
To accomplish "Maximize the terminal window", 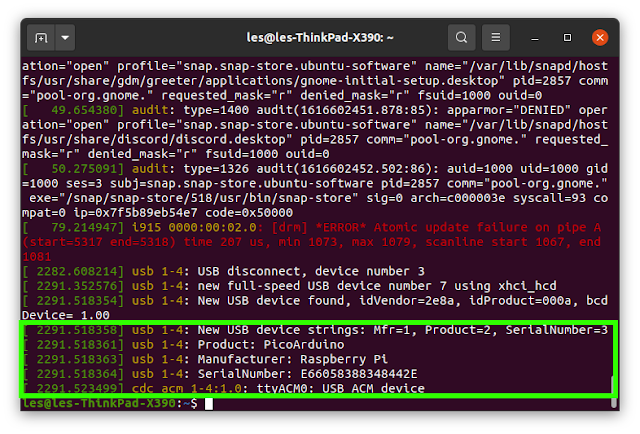I will click(567, 38).
